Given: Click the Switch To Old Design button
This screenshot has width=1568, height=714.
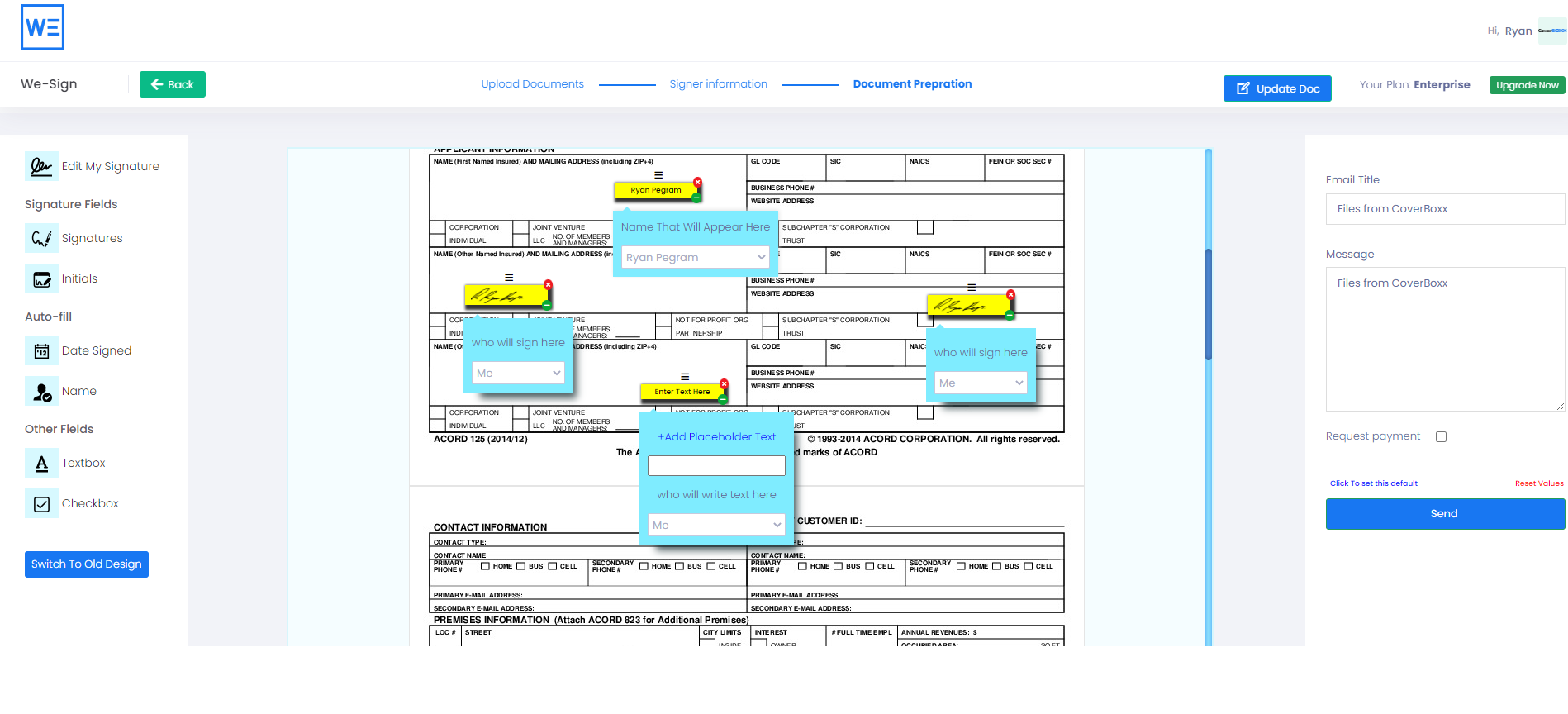Looking at the screenshot, I should pos(87,564).
